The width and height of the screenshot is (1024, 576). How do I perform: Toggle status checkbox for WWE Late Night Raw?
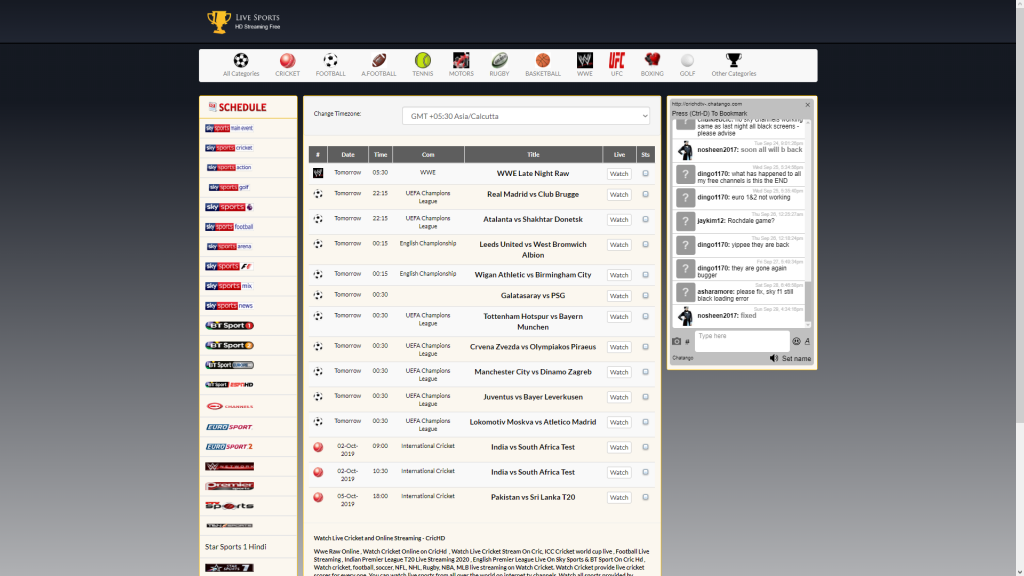pyautogui.click(x=645, y=174)
